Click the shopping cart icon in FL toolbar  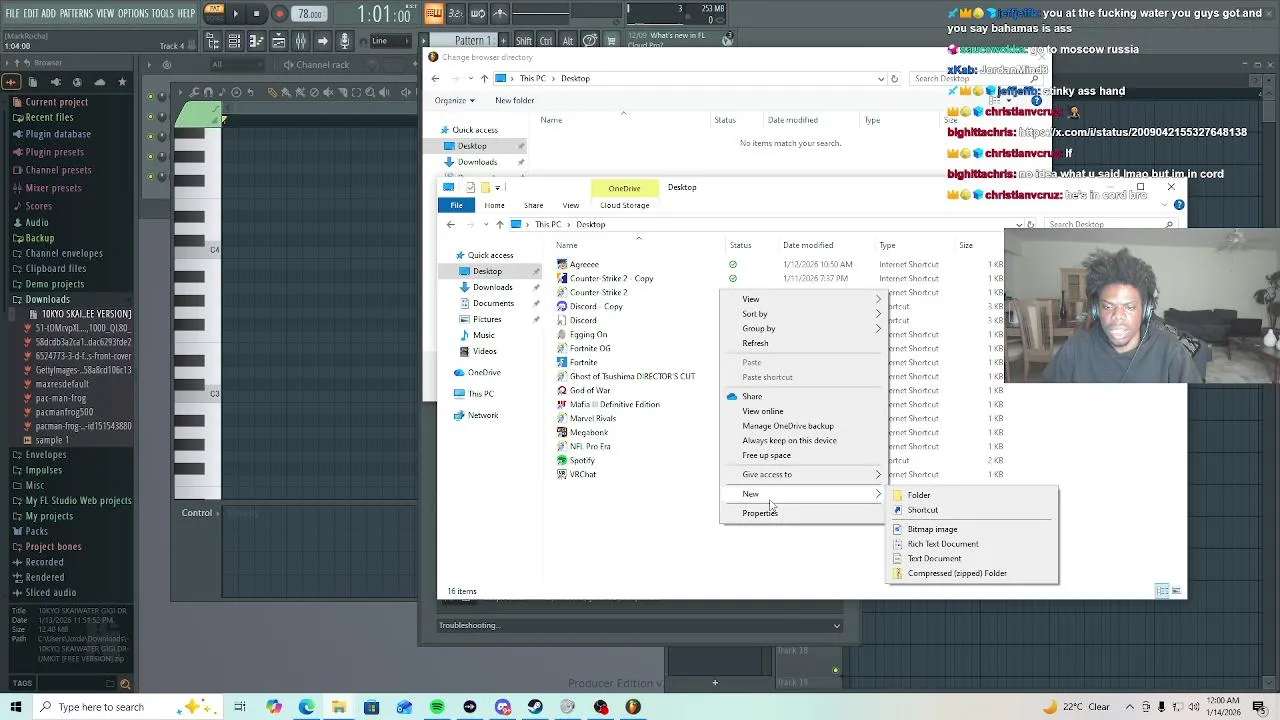click(x=611, y=41)
